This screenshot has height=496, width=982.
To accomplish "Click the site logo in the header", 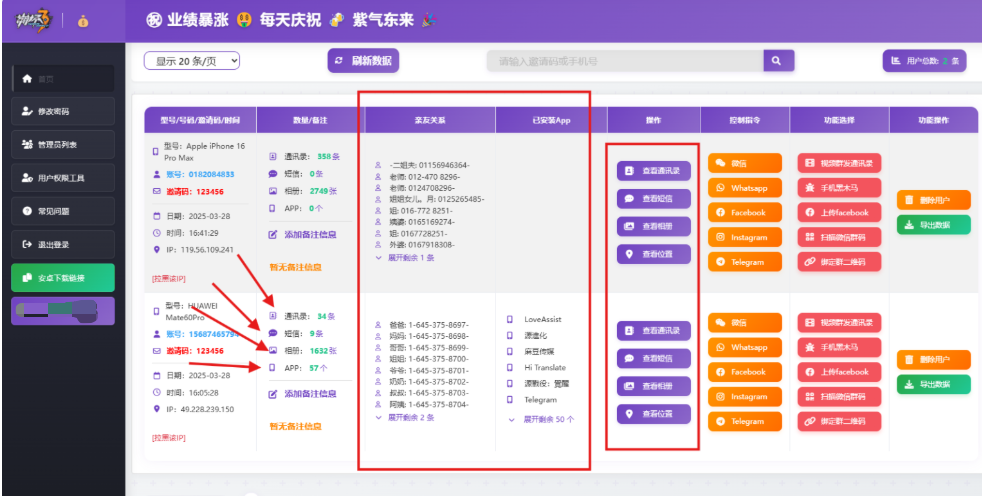I will tap(33, 21).
